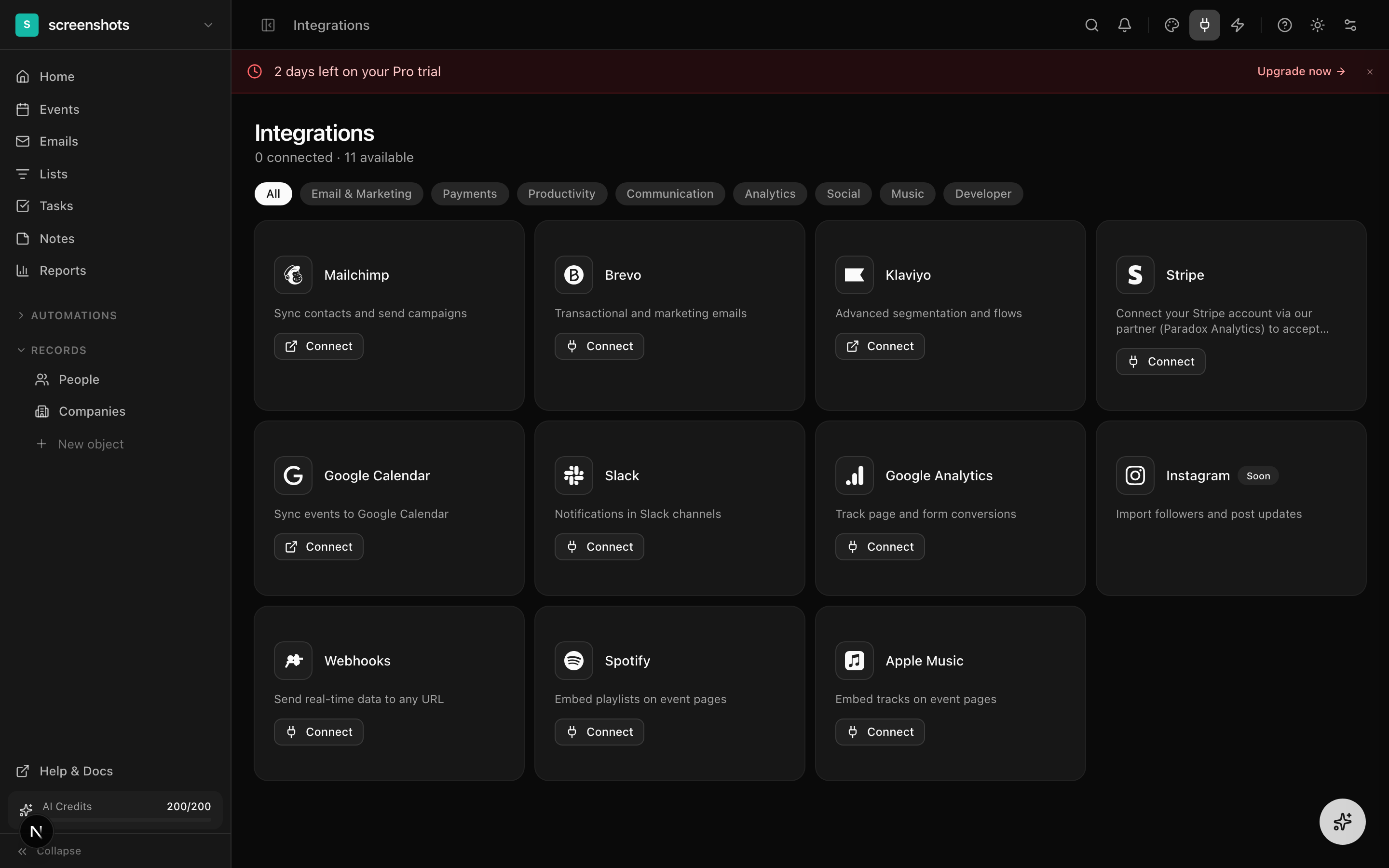Image resolution: width=1389 pixels, height=868 pixels.
Task: Click the screenshots workspace logo
Action: pos(27,25)
